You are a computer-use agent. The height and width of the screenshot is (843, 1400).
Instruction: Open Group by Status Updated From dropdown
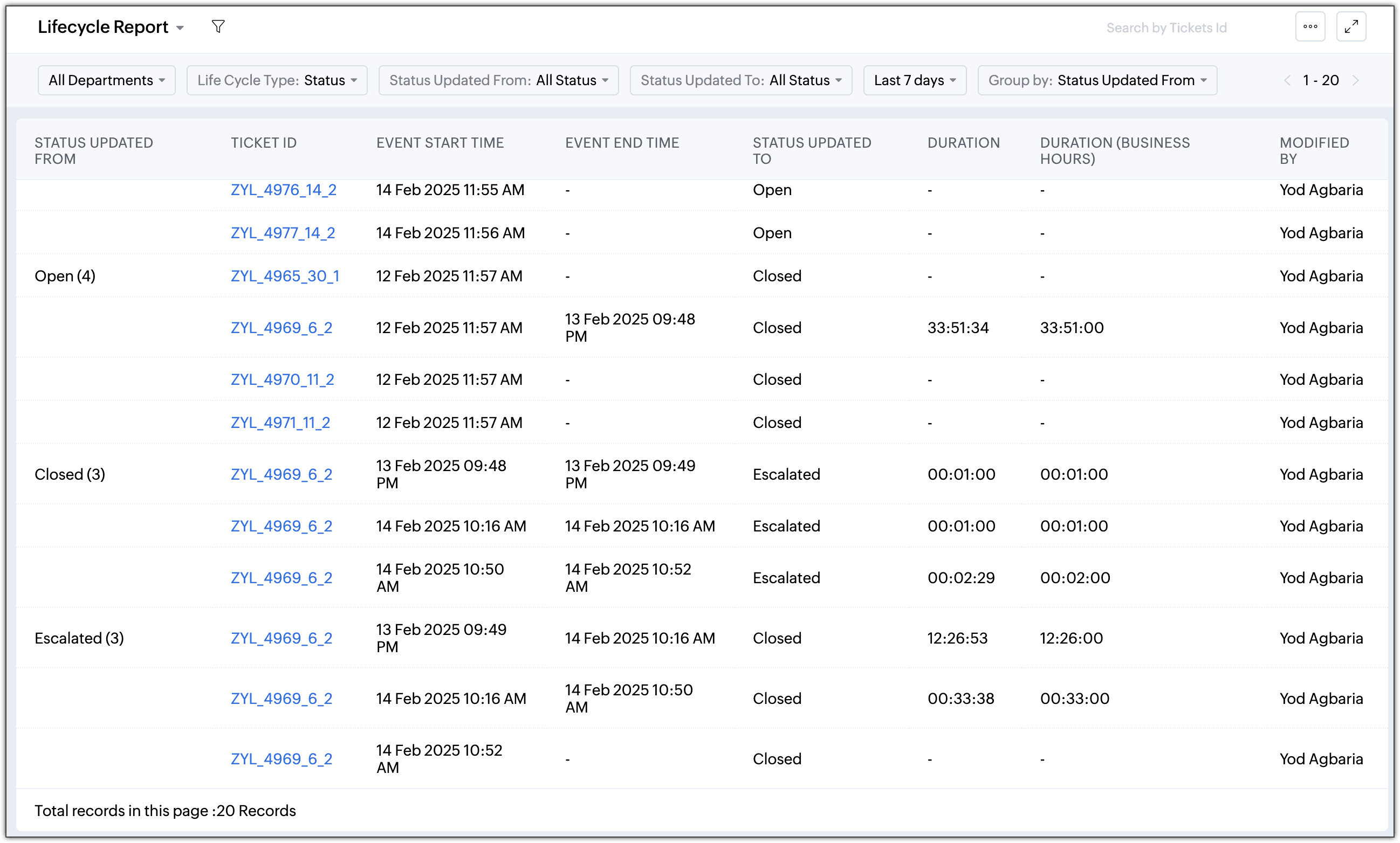(x=1096, y=81)
